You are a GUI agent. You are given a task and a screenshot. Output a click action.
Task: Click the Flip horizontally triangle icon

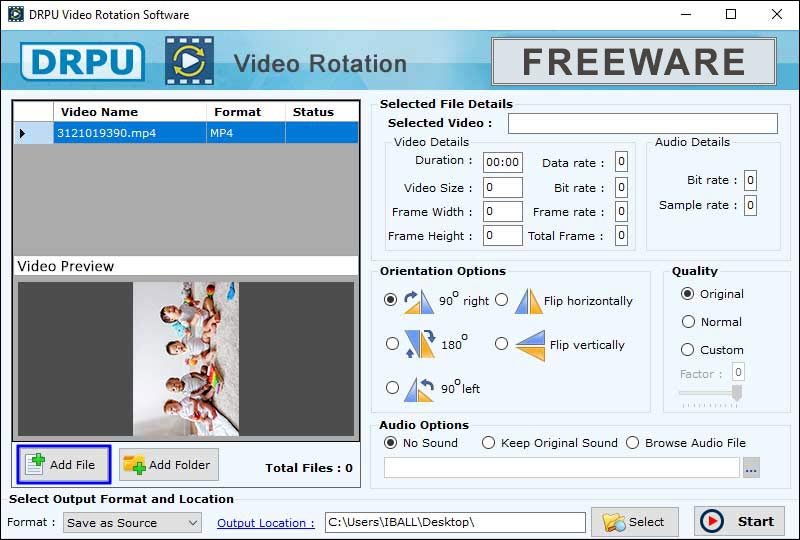[x=528, y=301]
